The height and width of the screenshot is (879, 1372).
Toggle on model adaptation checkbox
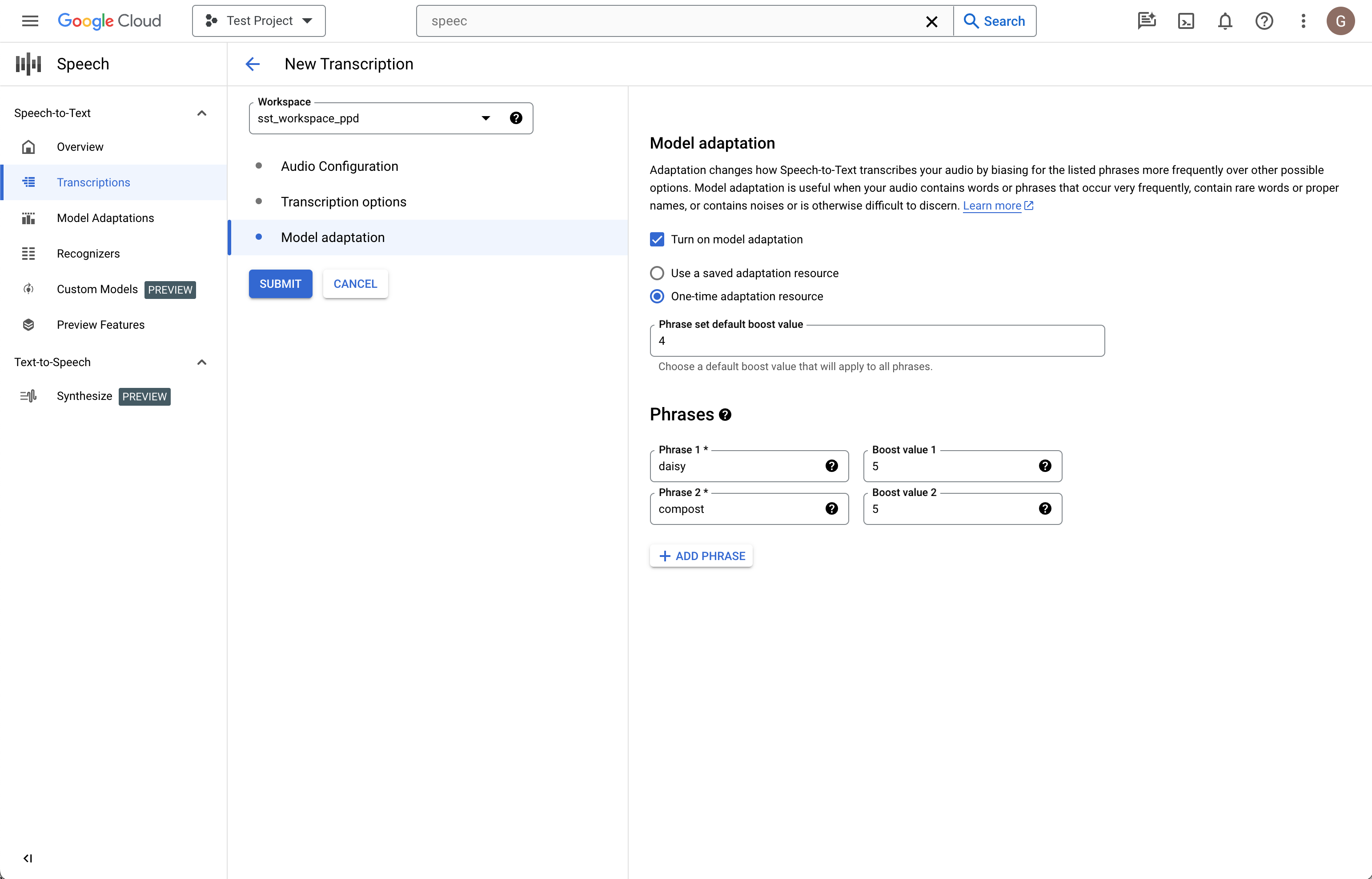(657, 239)
